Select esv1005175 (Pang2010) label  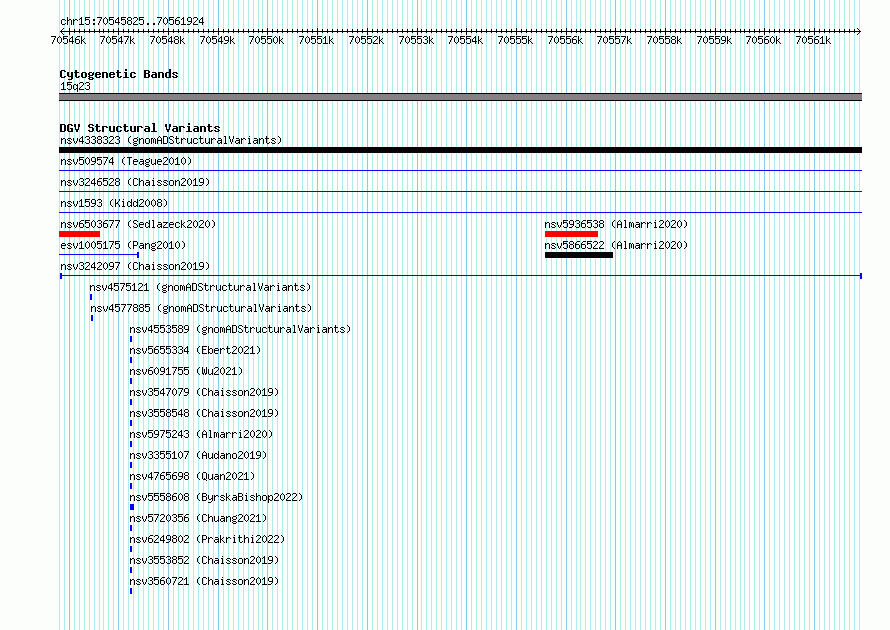[x=123, y=245]
